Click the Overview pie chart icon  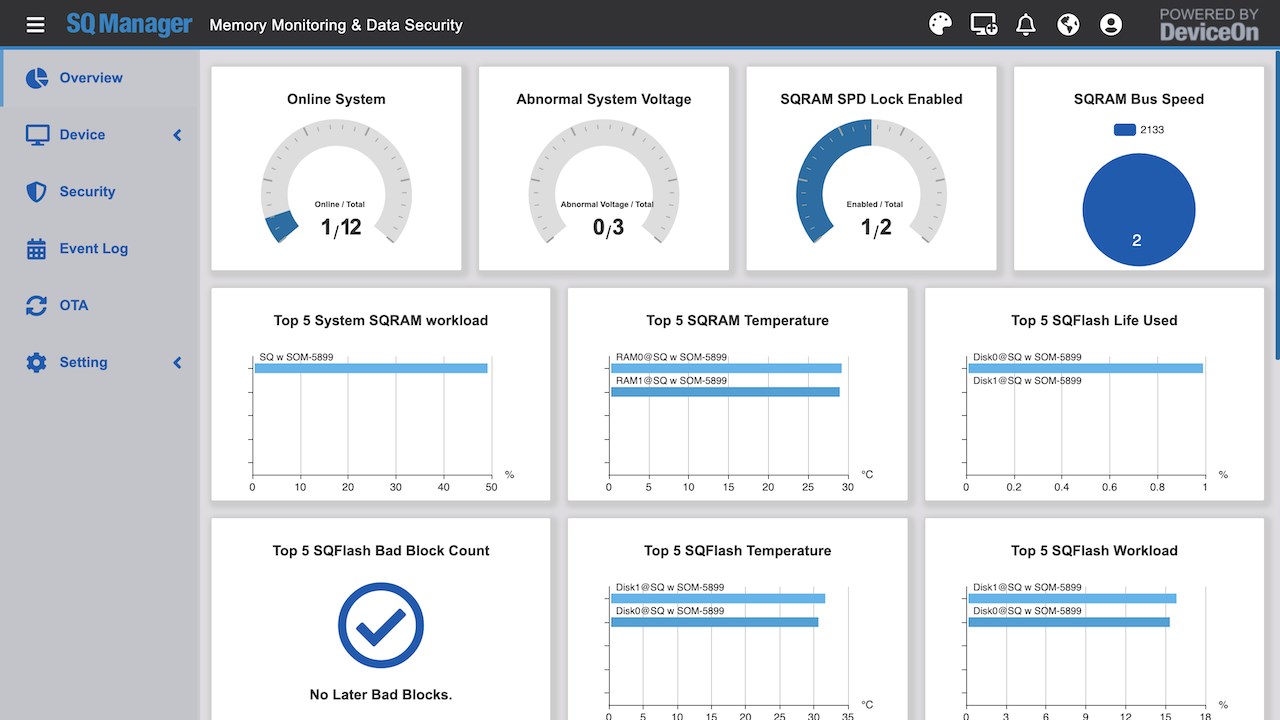click(37, 78)
